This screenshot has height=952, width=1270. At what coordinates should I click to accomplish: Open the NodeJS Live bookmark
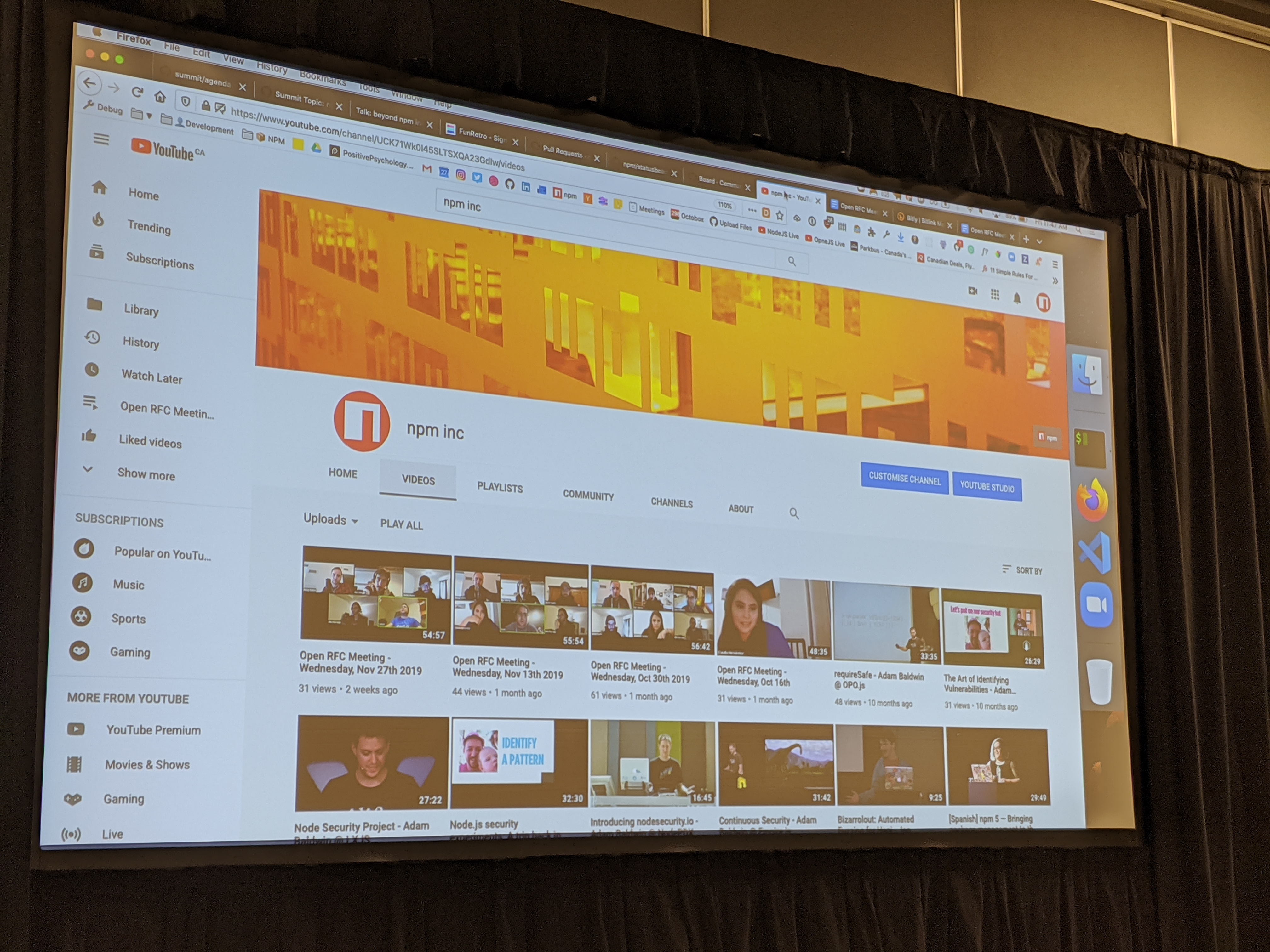(x=779, y=233)
